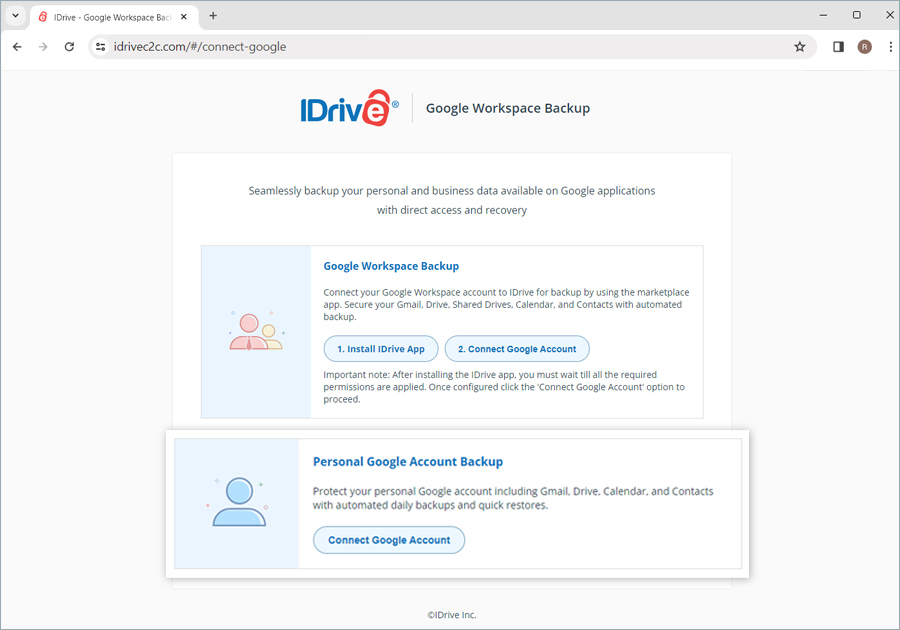
Task: Maximize the browser window
Action: coord(856,15)
